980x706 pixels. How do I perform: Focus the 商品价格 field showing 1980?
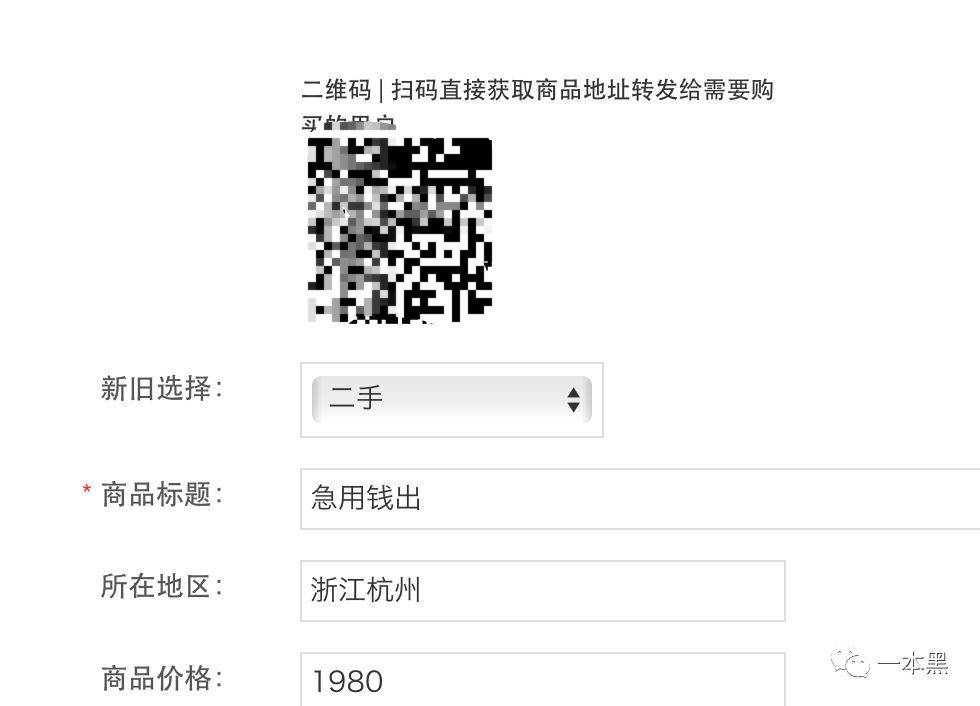pyautogui.click(x=542, y=680)
